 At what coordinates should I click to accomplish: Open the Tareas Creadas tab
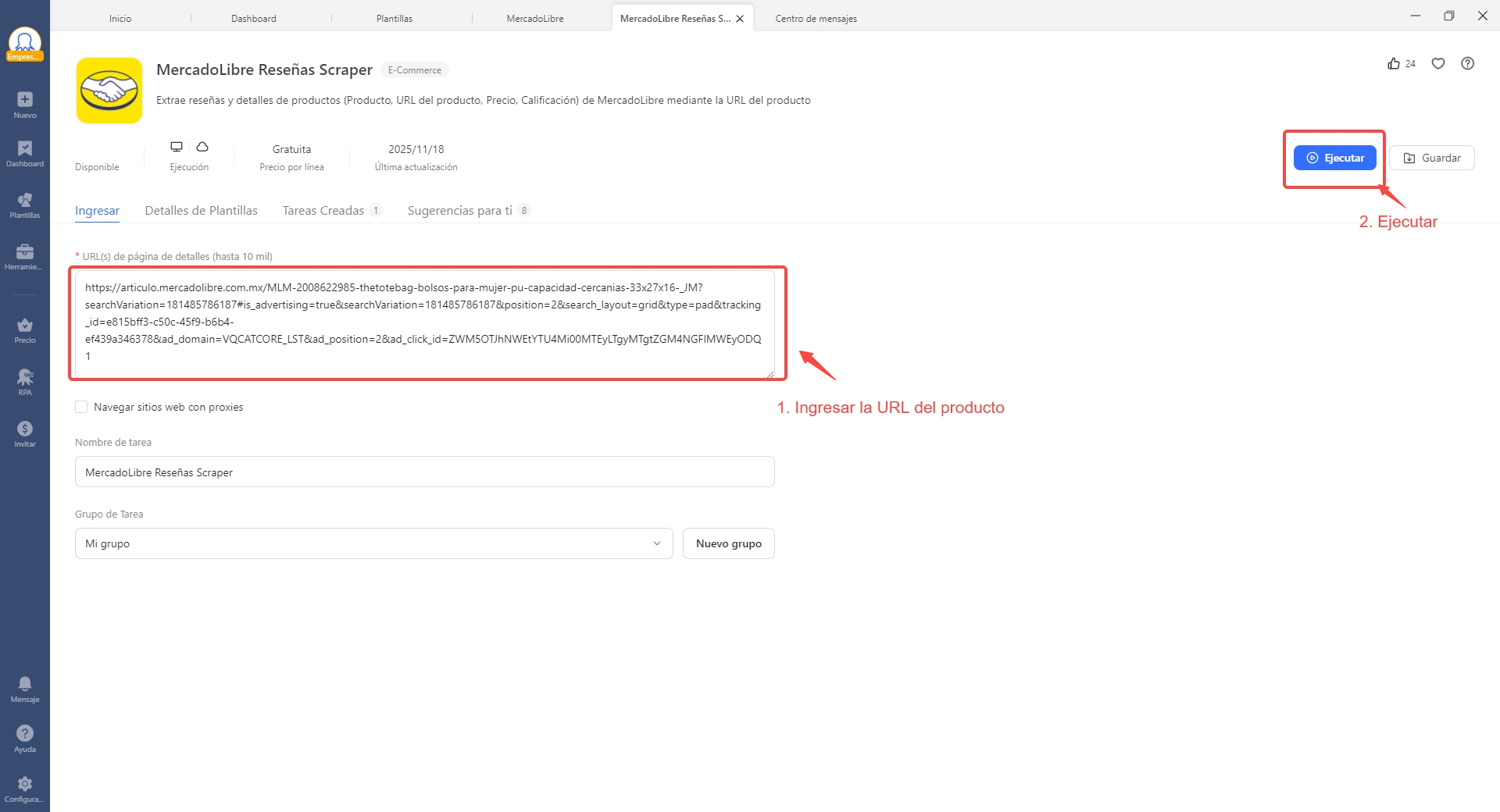(323, 211)
